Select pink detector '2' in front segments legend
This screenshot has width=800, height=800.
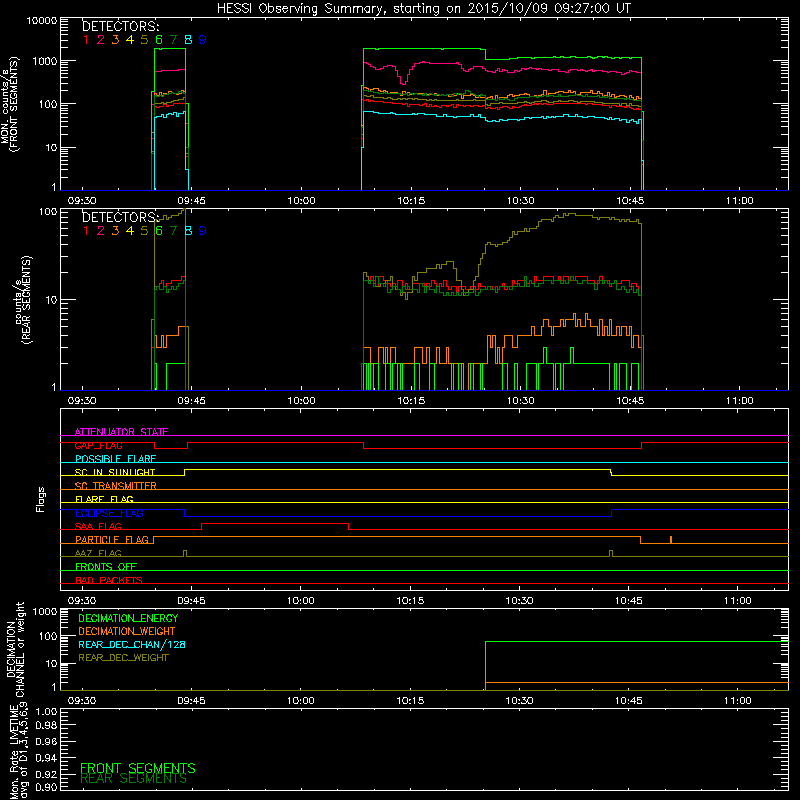[x=101, y=40]
